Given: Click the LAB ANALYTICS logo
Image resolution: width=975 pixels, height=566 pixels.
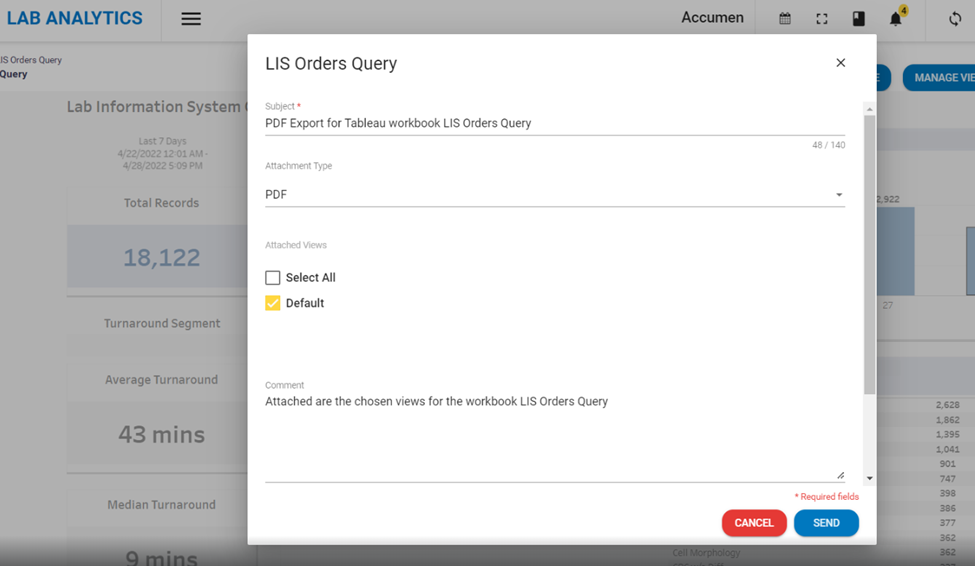Looking at the screenshot, I should click(x=75, y=19).
